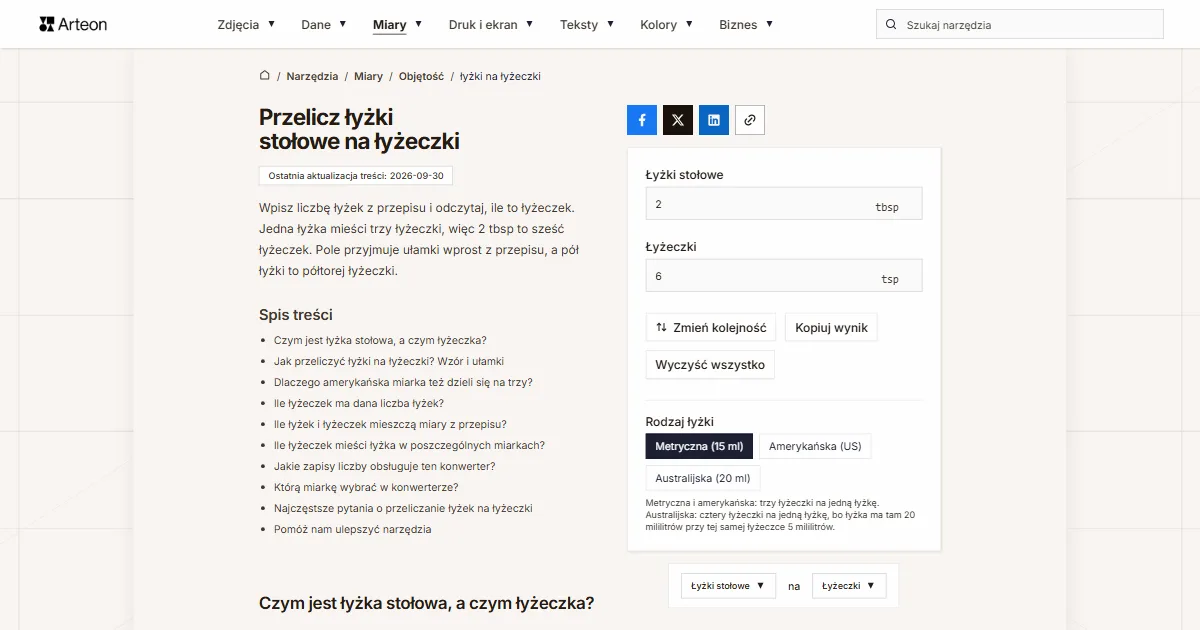Image resolution: width=1200 pixels, height=630 pixels.
Task: Open the Kolory menu
Action: [667, 25]
